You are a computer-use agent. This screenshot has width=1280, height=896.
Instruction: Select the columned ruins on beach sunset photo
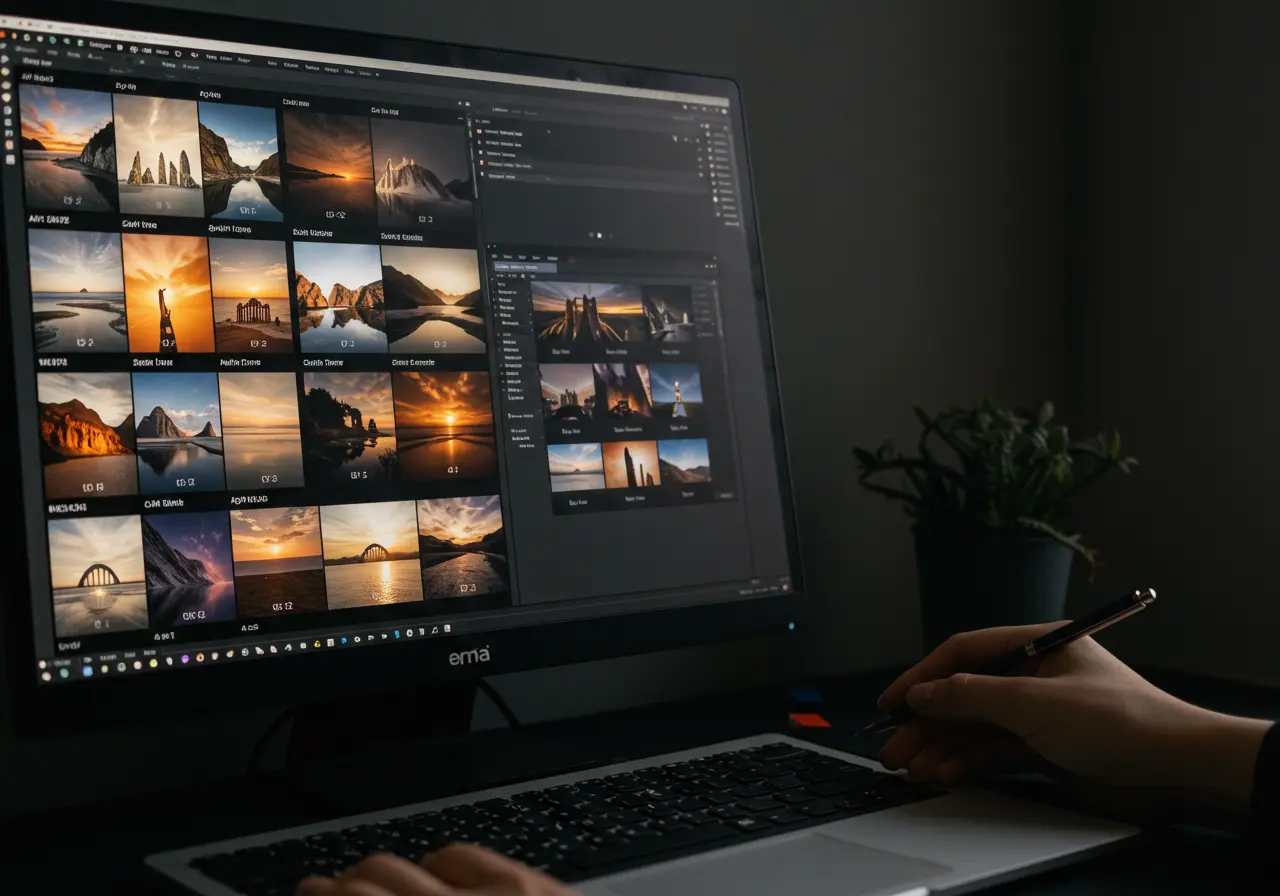[250, 296]
